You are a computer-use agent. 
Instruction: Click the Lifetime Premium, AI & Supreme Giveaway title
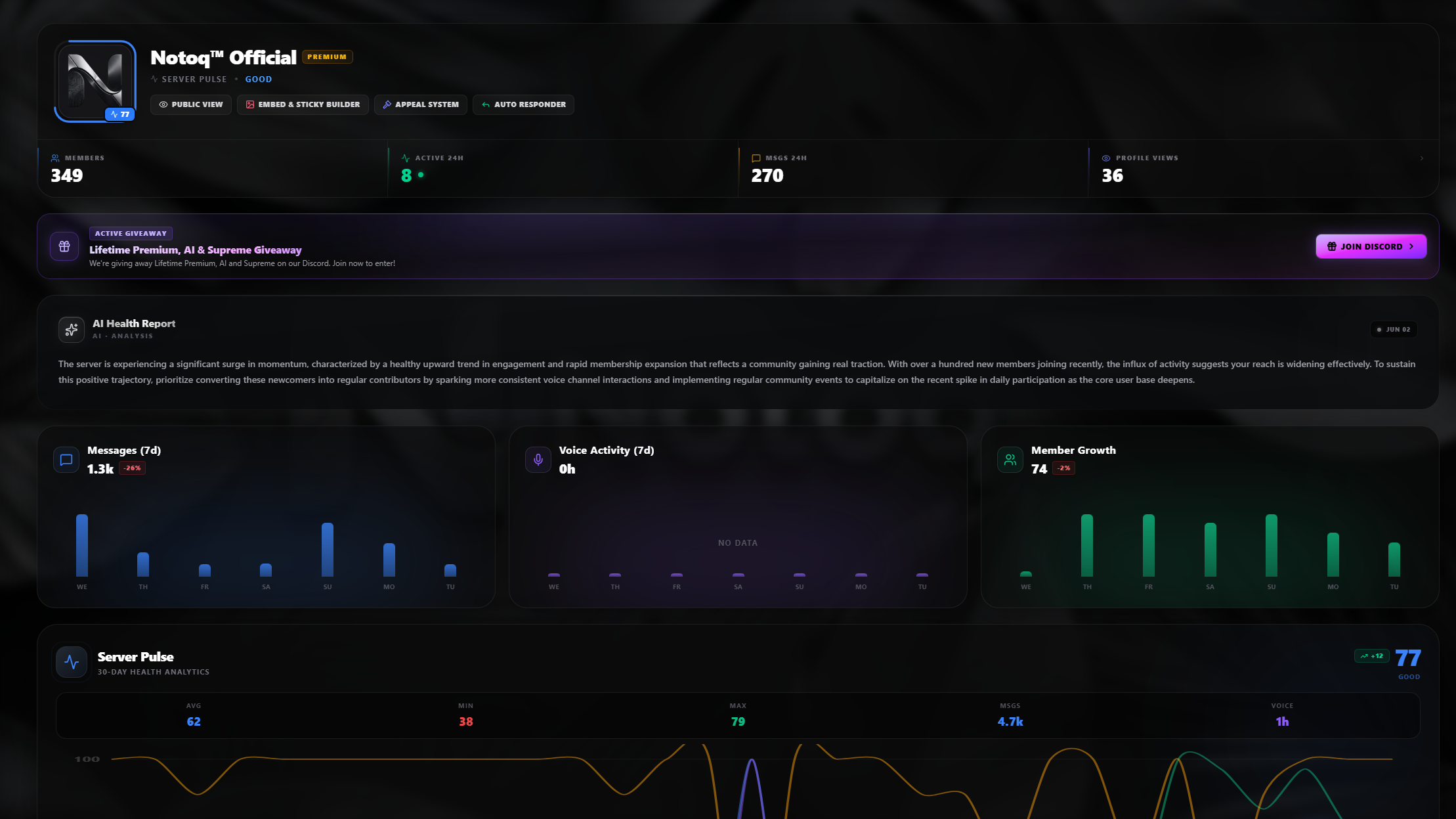point(196,250)
